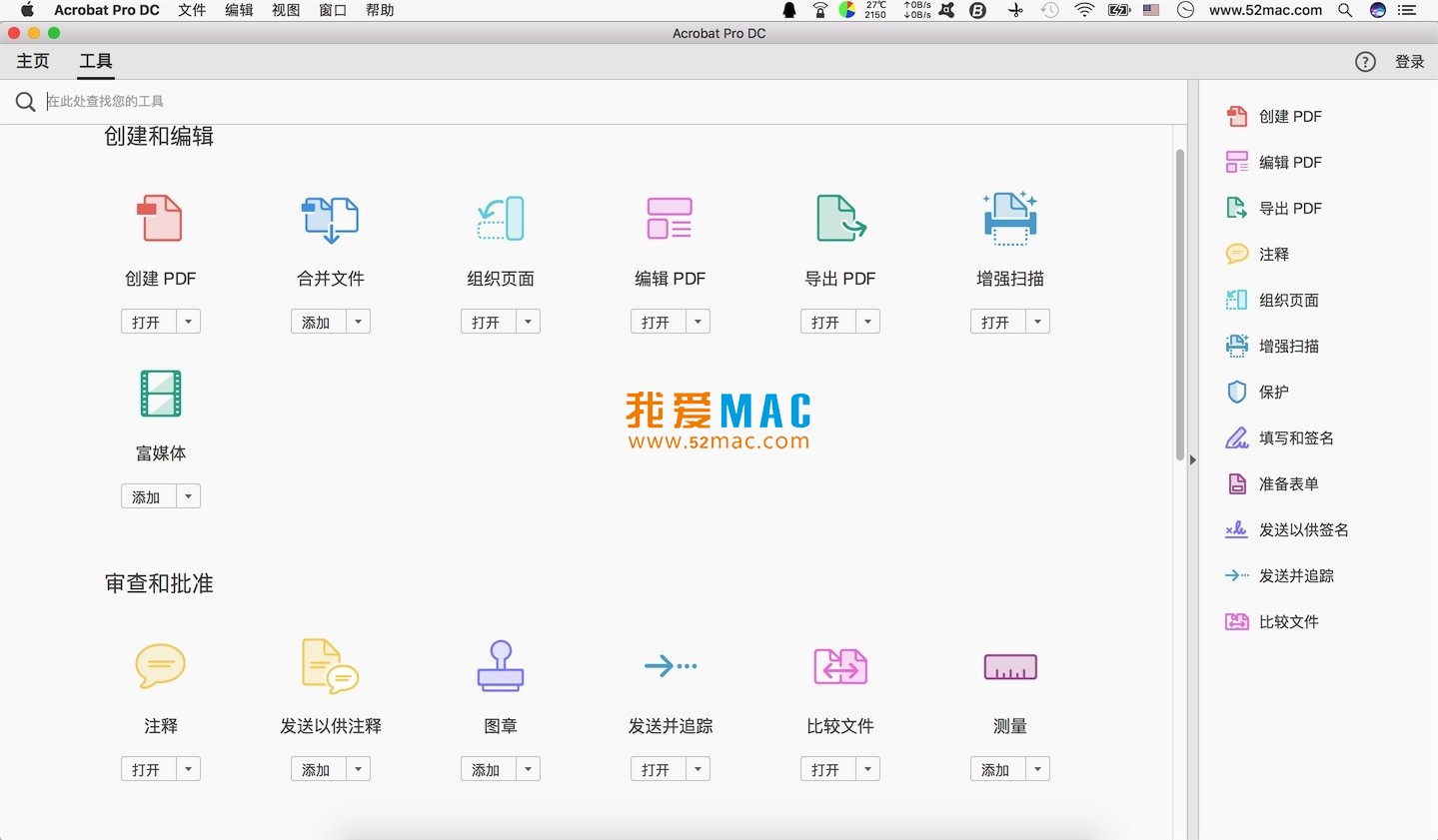Open 比较文件 from the right sidebar
The width and height of the screenshot is (1438, 840).
(x=1272, y=621)
